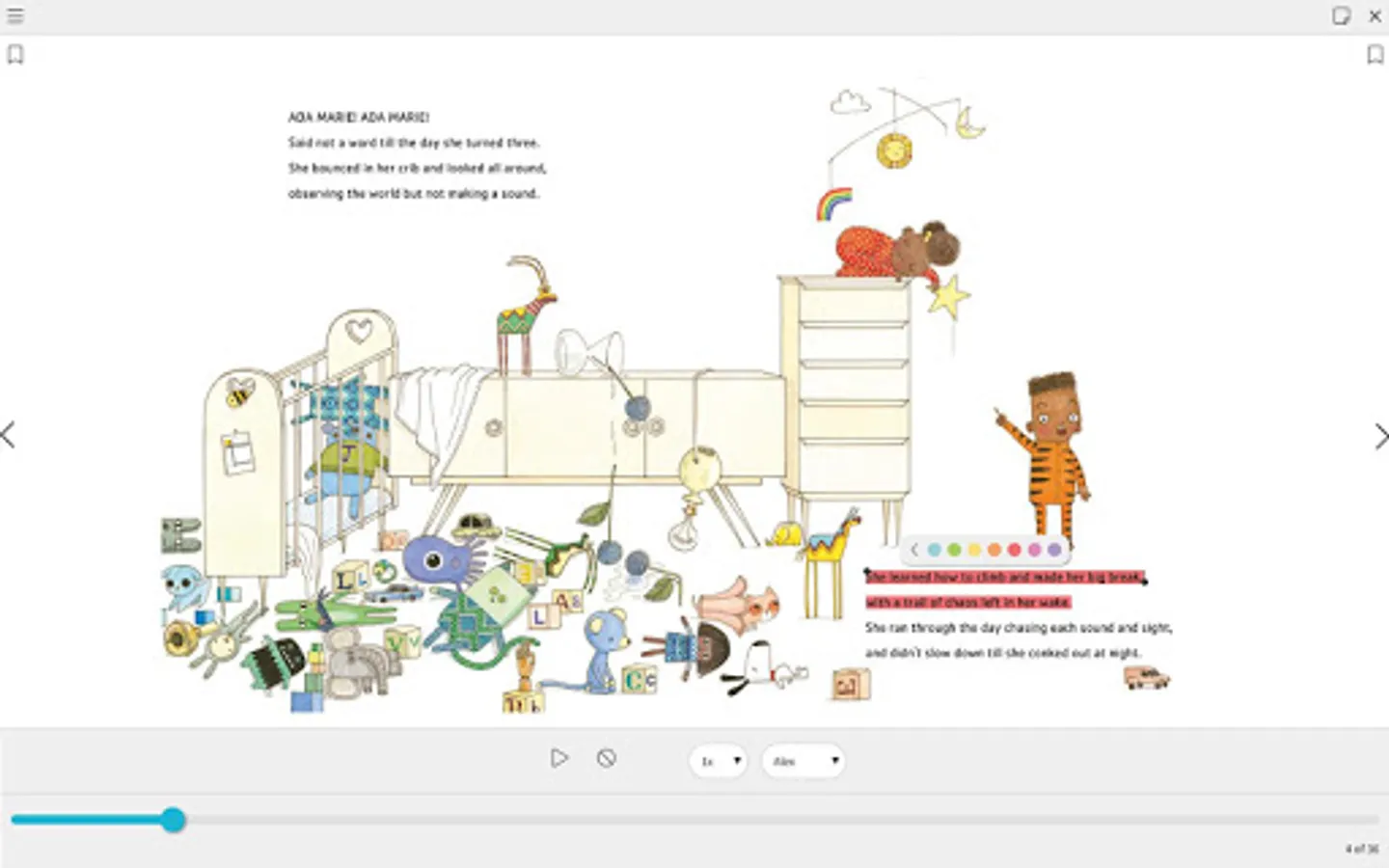Viewport: 1389px width, 868px height.
Task: Click the line 'Said not a word till'
Action: pyautogui.click(x=414, y=143)
